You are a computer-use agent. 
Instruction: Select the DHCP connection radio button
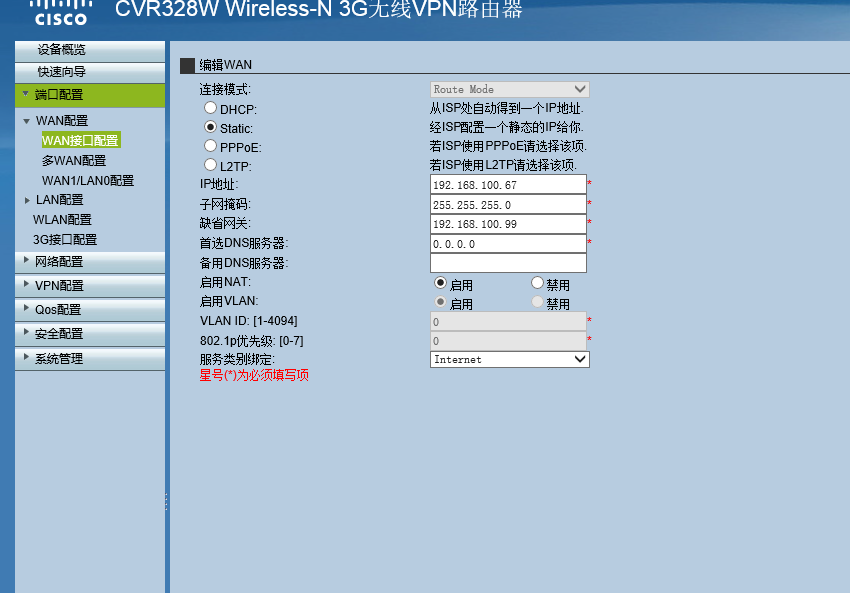(x=210, y=108)
